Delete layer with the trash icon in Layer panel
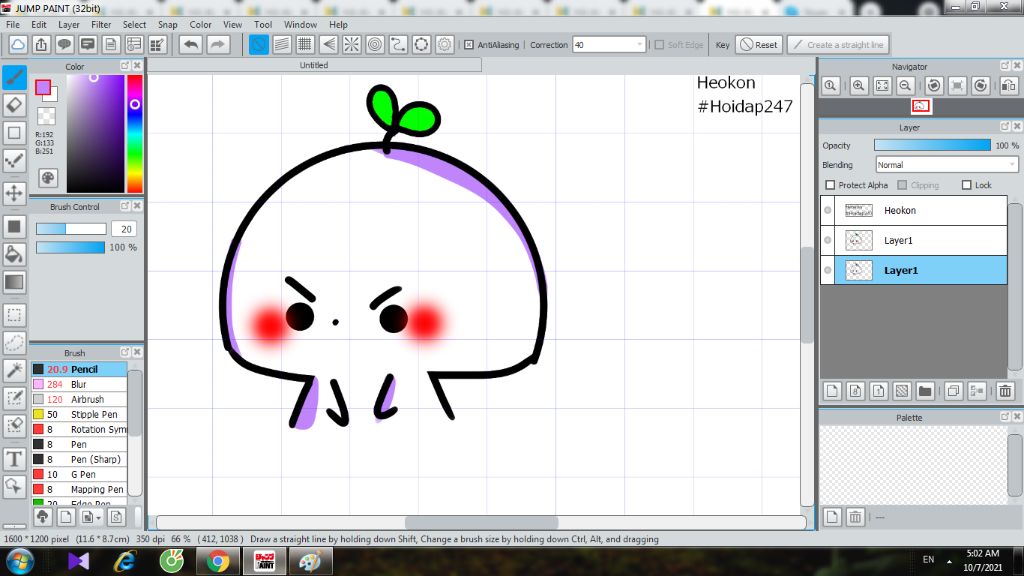Viewport: 1024px width, 576px height. pyautogui.click(x=1005, y=391)
